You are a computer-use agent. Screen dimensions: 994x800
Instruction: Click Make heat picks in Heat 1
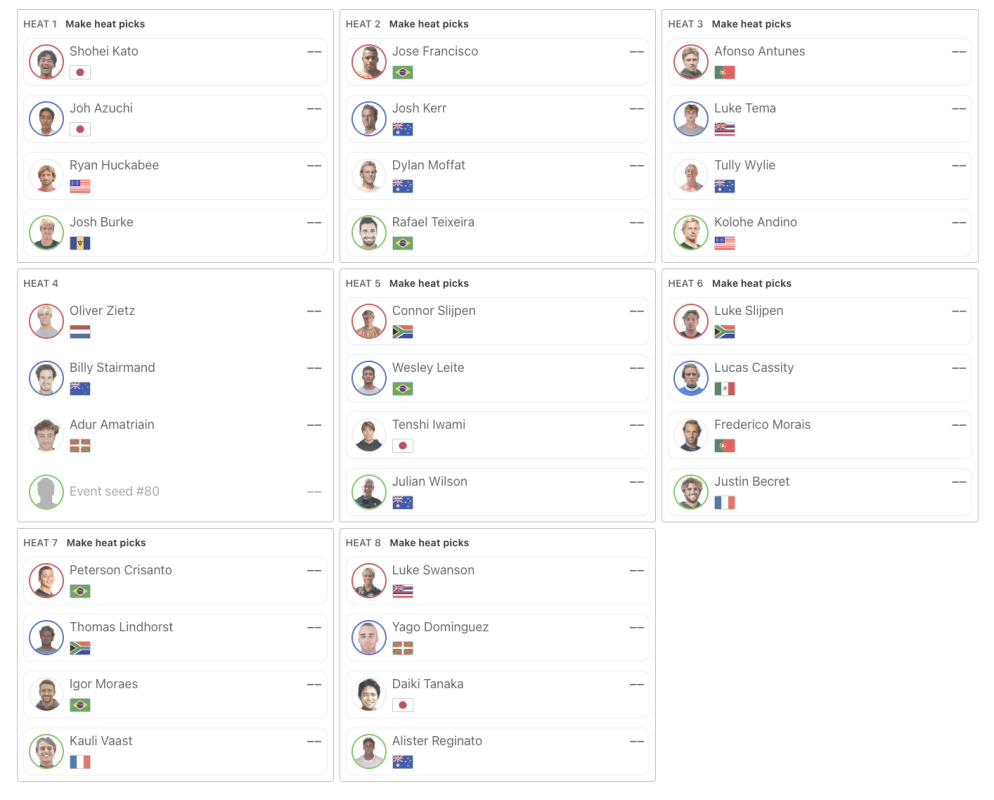point(105,24)
